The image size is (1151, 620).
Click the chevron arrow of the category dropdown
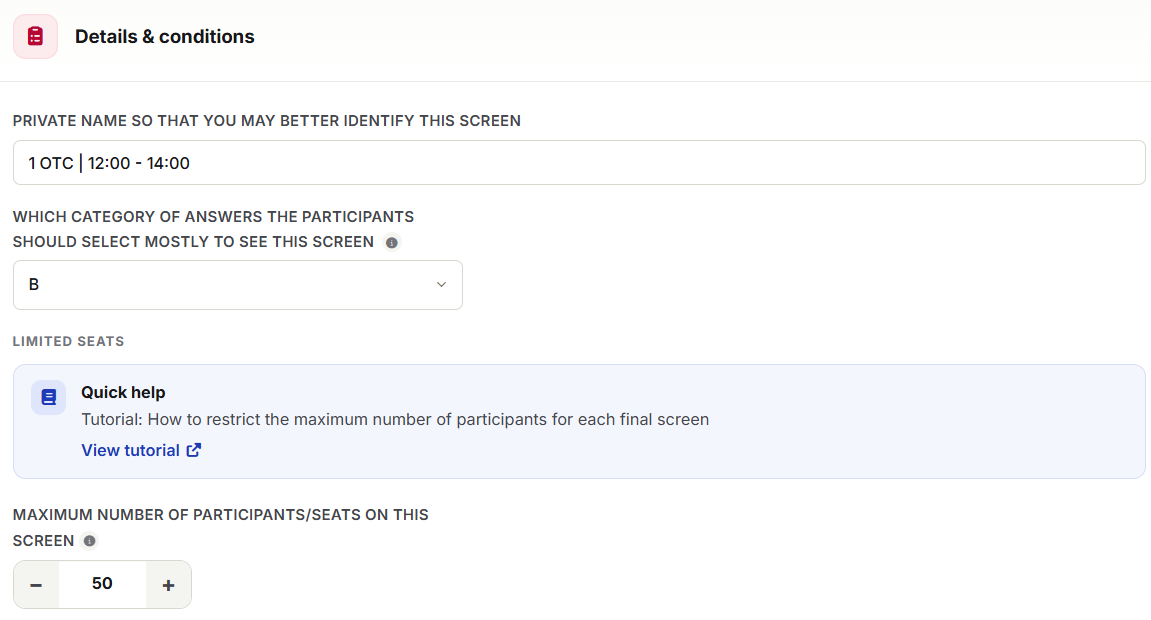coord(441,285)
